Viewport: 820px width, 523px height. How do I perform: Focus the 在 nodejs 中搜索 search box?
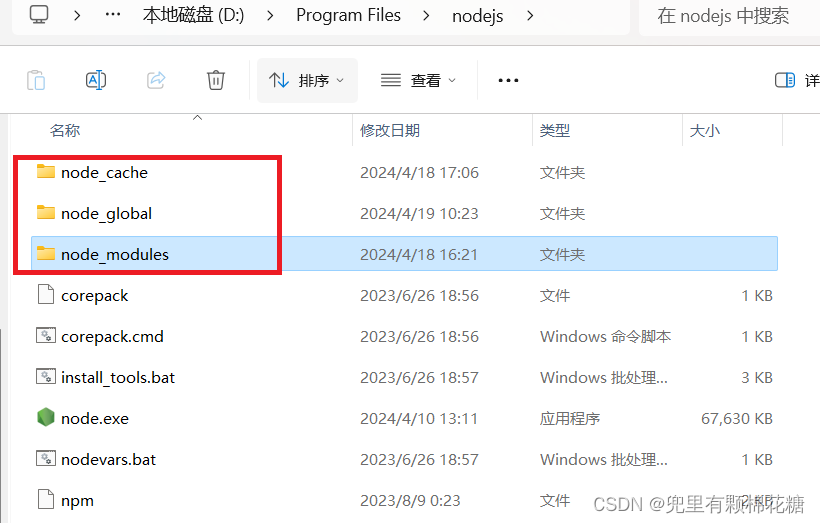tap(730, 16)
